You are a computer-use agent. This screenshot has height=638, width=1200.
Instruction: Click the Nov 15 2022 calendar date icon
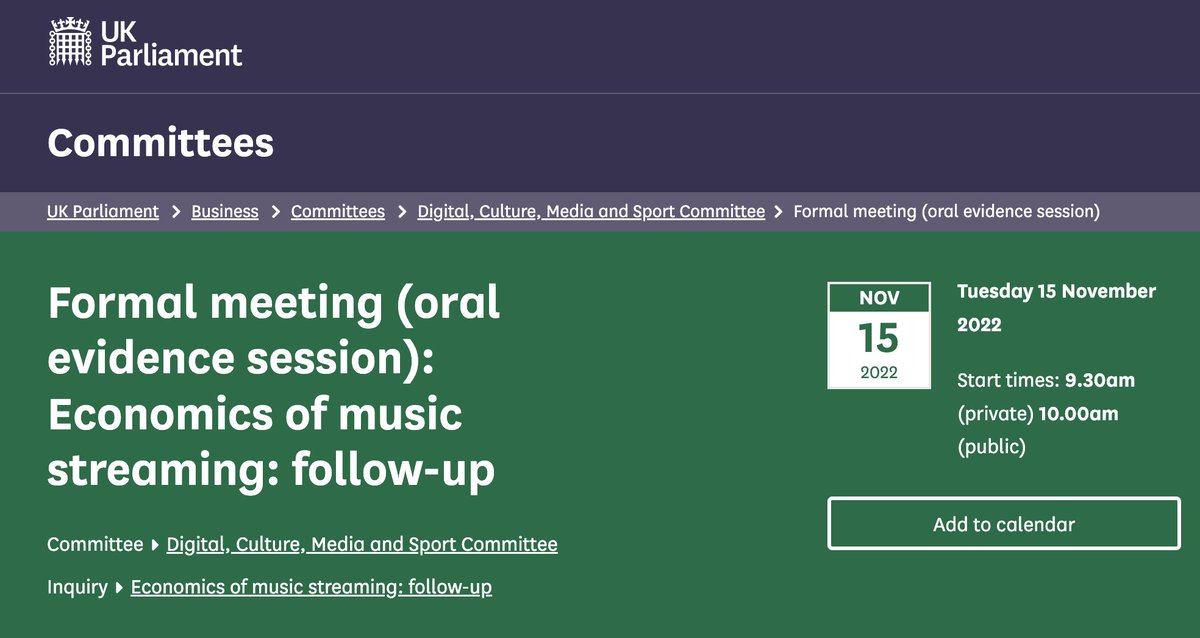879,335
